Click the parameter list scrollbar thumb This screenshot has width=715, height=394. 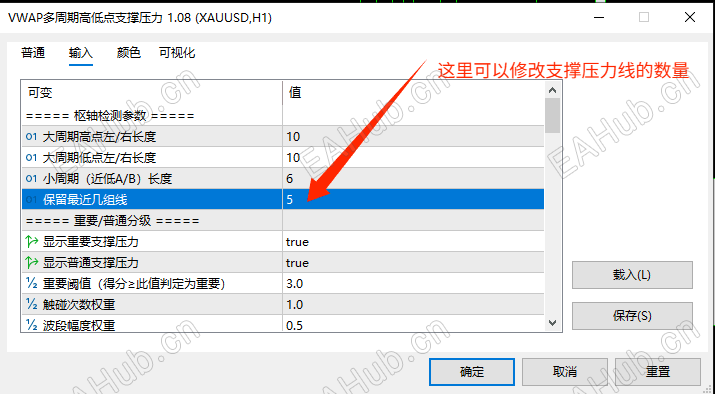(553, 115)
